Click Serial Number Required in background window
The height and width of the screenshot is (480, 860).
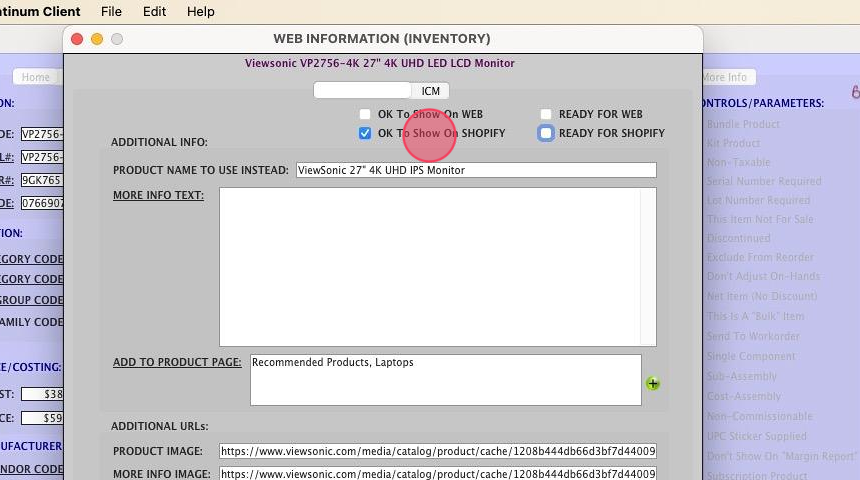(x=764, y=181)
